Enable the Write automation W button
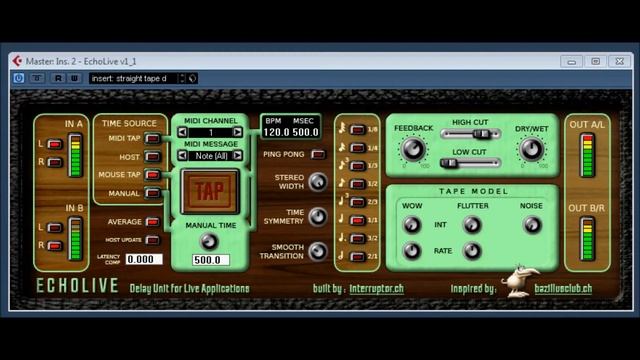Screen dimensions: 640x360 click(x=74, y=78)
